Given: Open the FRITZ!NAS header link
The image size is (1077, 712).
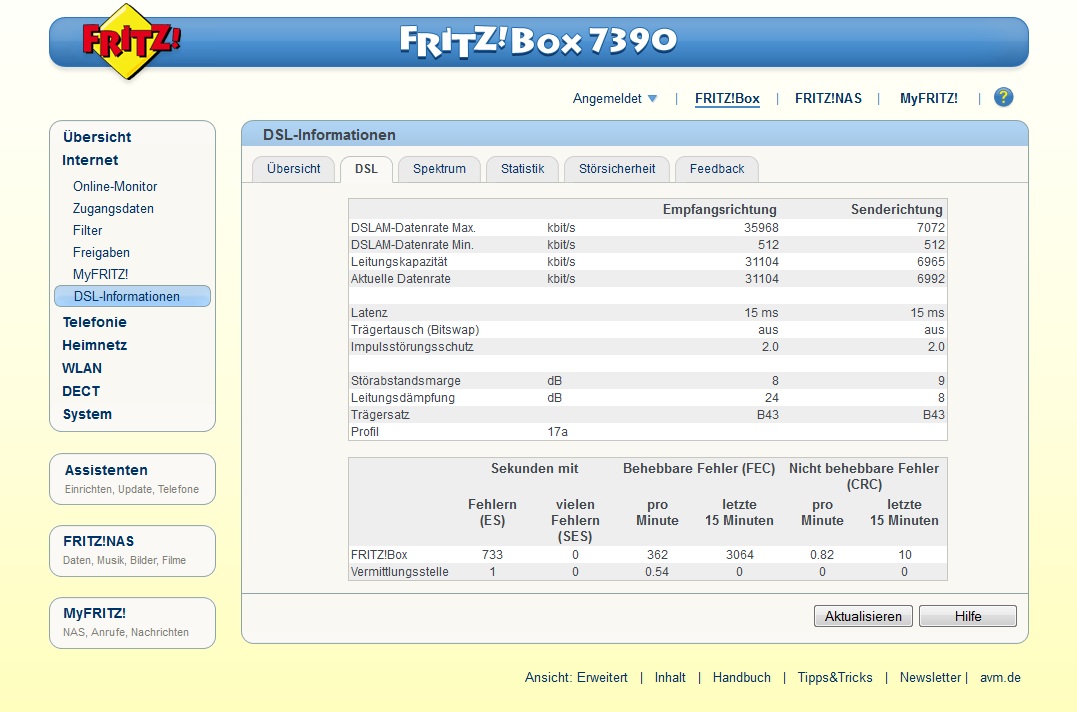Looking at the screenshot, I should (x=828, y=98).
